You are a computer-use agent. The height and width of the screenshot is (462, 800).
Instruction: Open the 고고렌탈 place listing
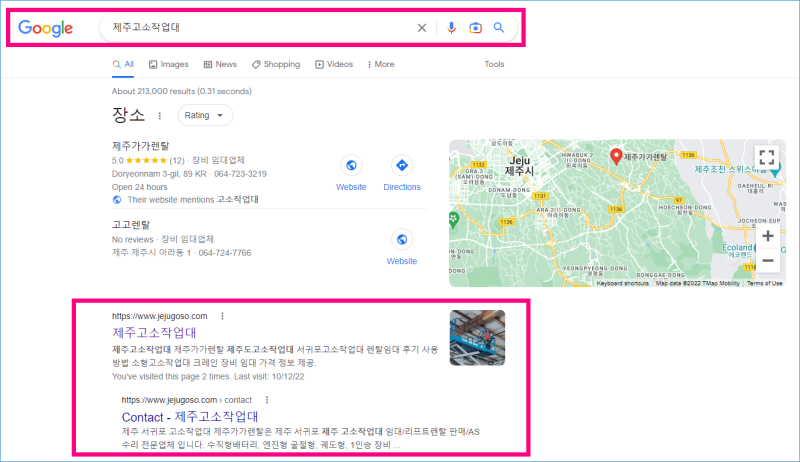click(131, 225)
